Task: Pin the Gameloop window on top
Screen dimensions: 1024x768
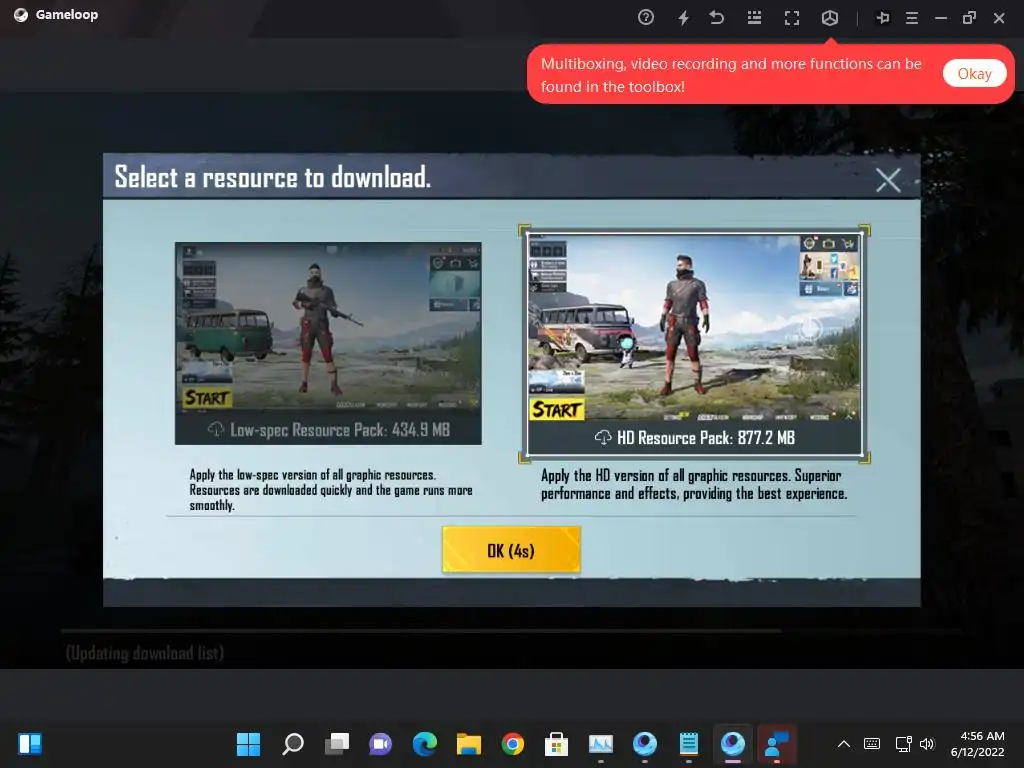Action: (882, 18)
